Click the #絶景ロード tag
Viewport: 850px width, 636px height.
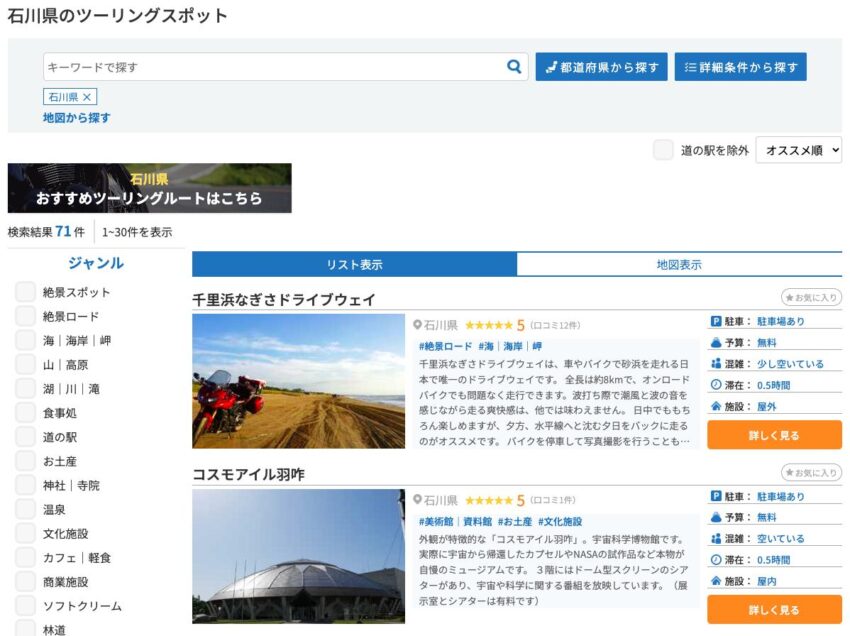pyautogui.click(x=445, y=346)
